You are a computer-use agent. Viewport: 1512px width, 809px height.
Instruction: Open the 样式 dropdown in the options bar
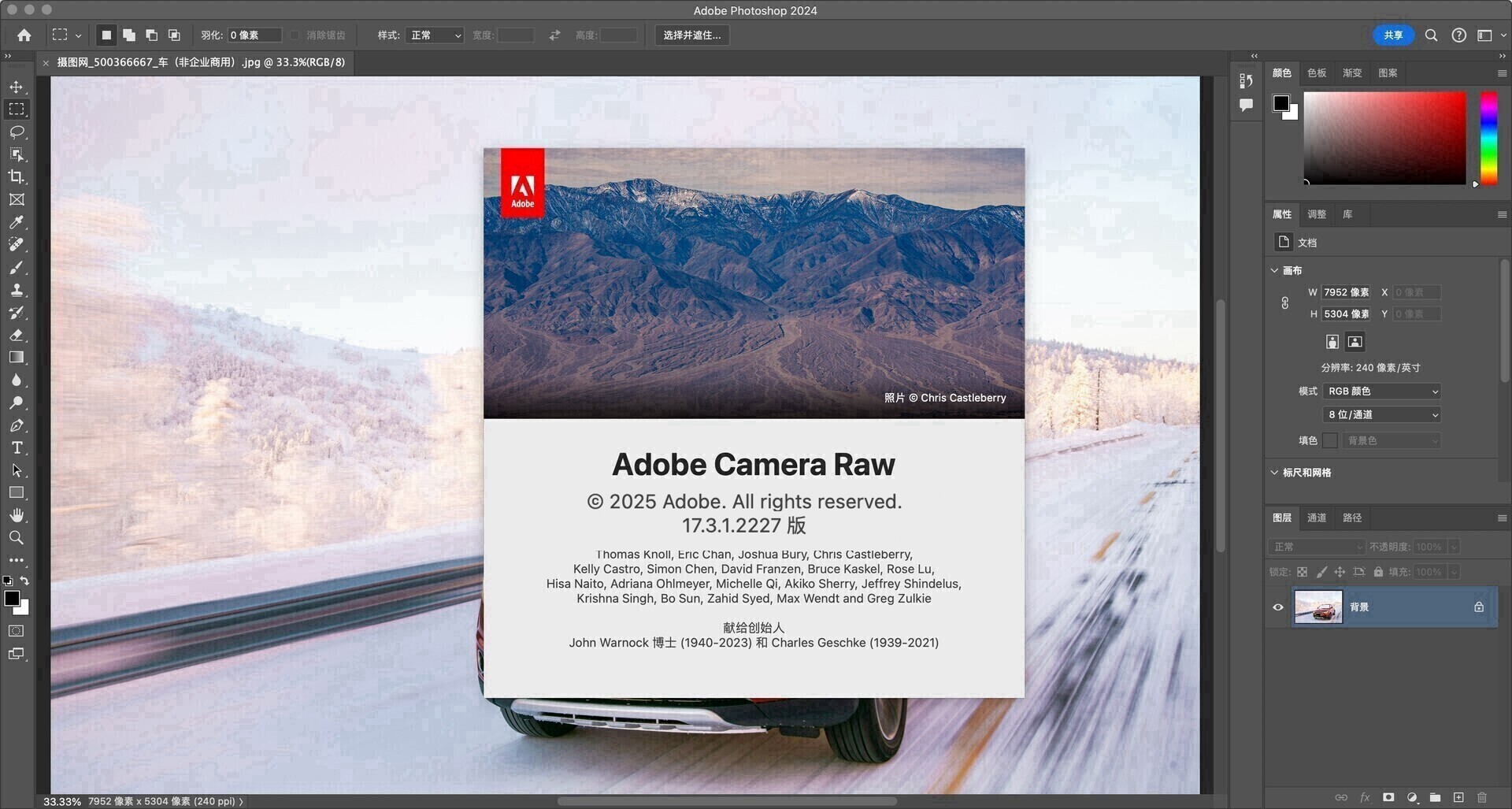point(434,35)
